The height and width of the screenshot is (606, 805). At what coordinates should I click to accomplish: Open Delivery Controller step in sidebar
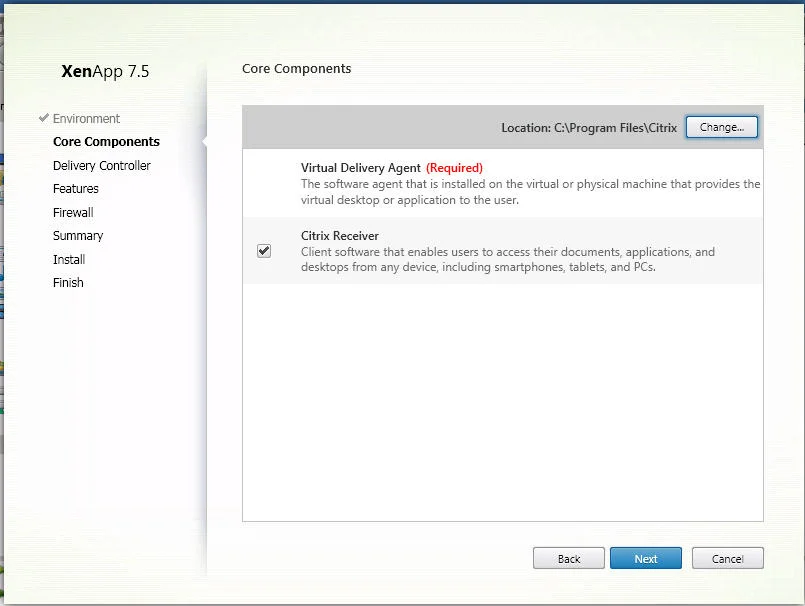(x=102, y=165)
